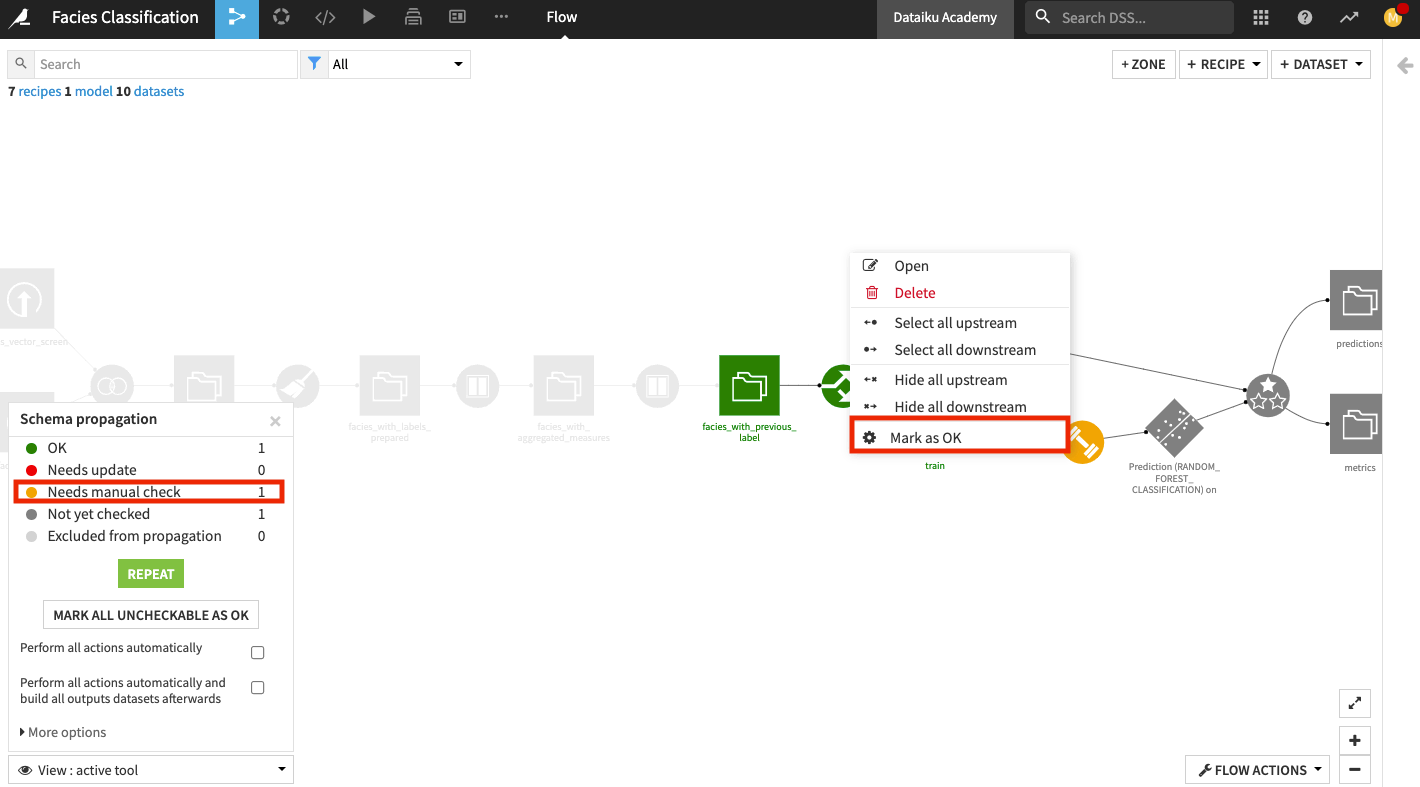1420x787 pixels.
Task: Enable Perform all actions automatically checkbox
Action: click(x=257, y=653)
